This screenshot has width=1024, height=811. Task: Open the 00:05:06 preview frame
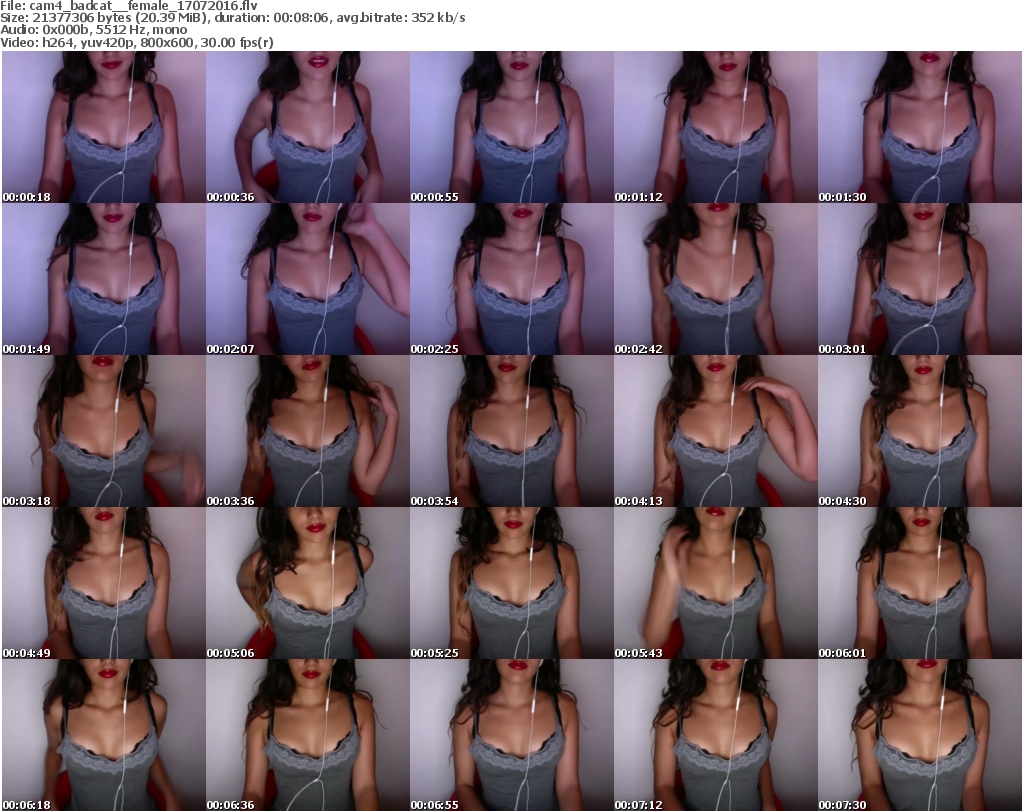click(308, 583)
